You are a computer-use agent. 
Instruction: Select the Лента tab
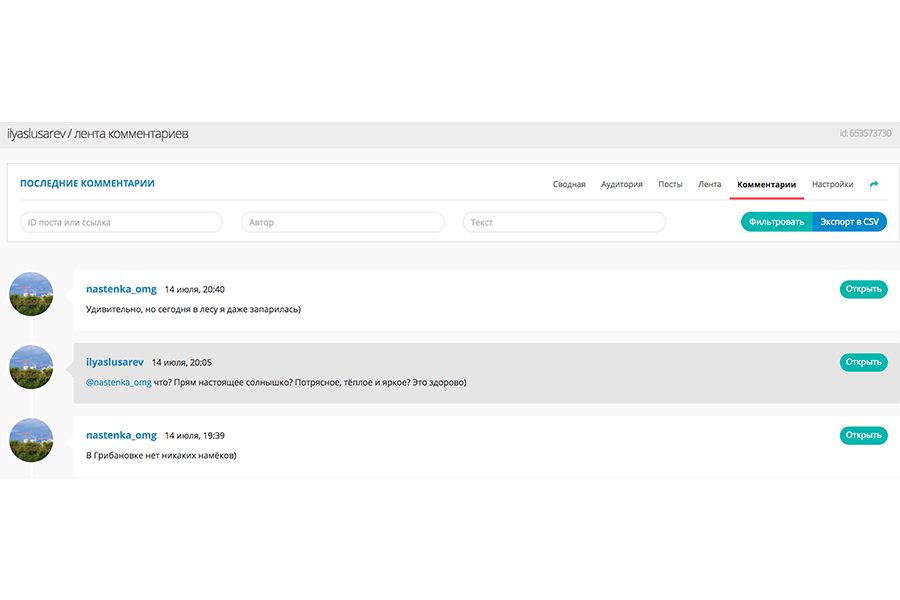[x=709, y=184]
